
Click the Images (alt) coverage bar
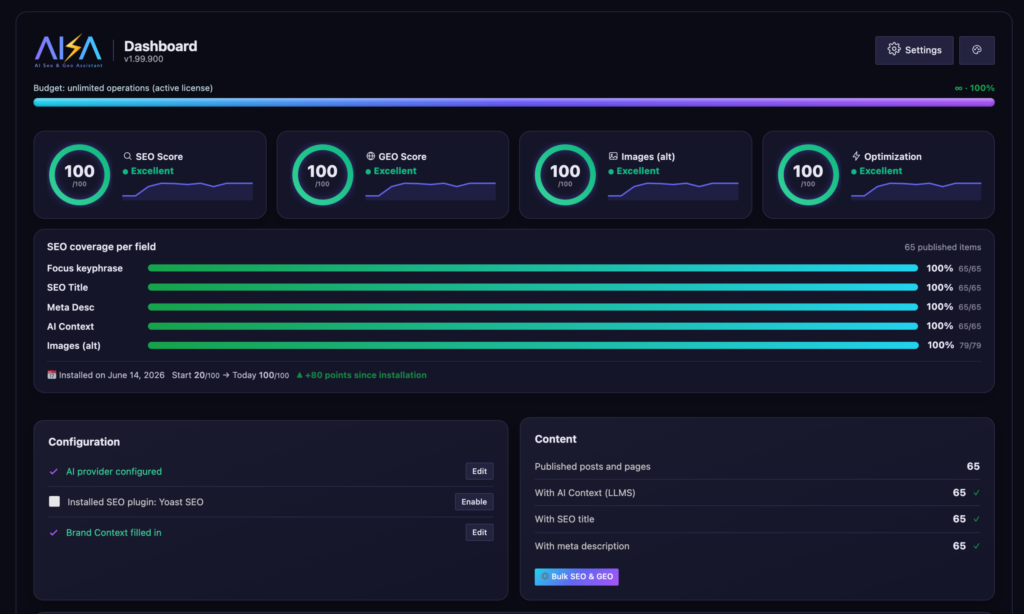tap(533, 345)
